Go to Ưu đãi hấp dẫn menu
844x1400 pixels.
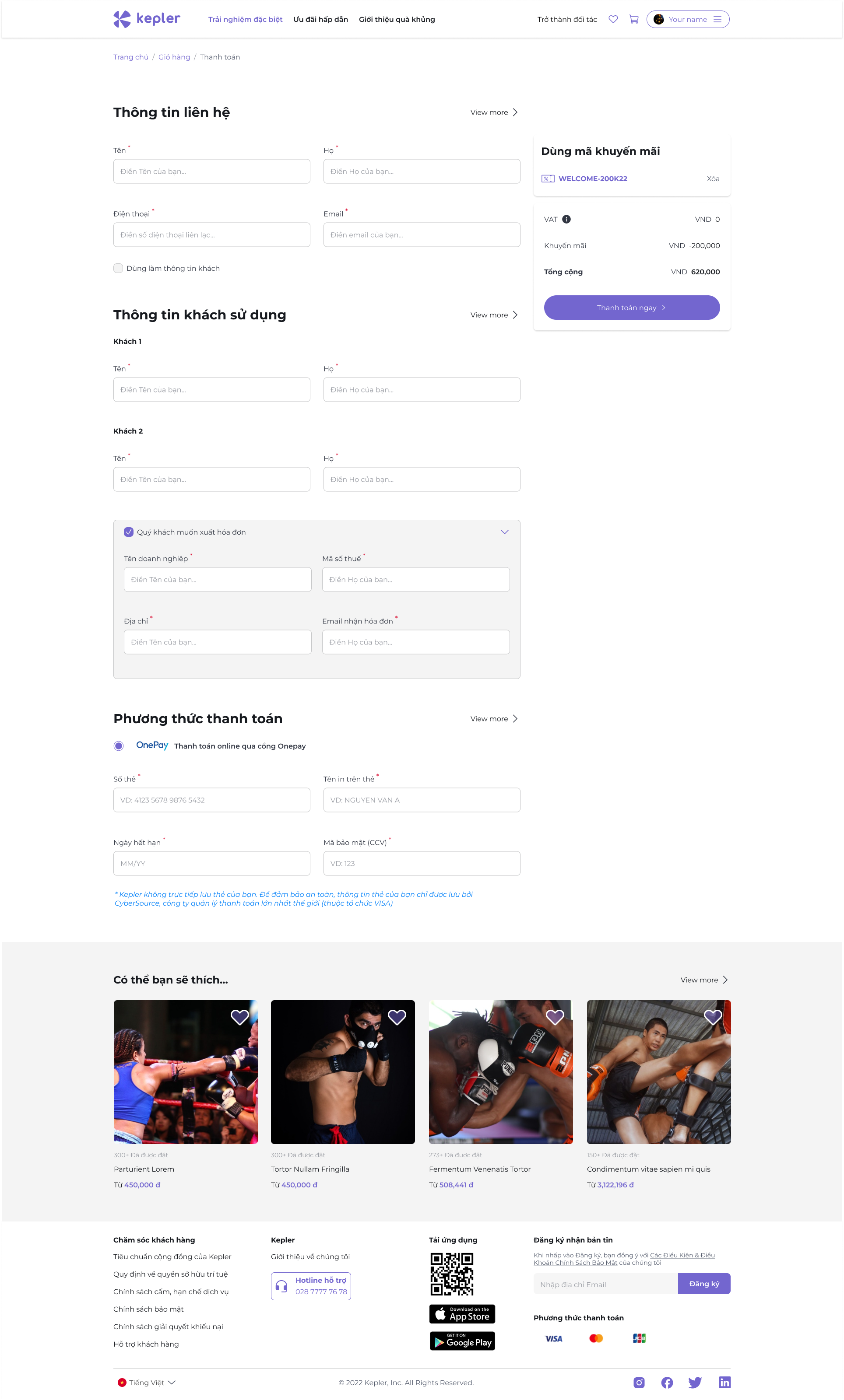[320, 19]
